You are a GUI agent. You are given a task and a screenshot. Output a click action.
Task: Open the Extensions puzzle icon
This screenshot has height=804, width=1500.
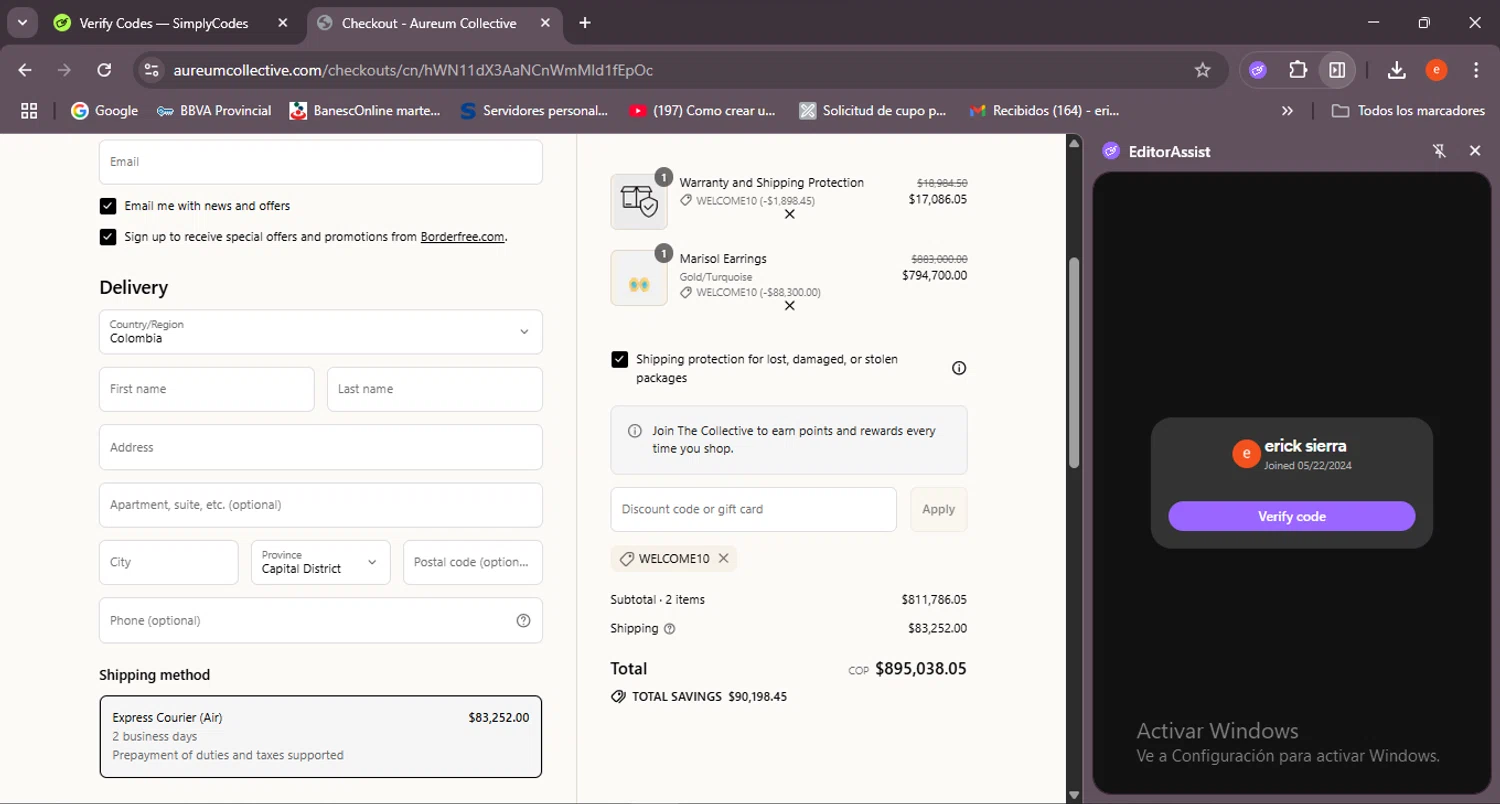click(1298, 70)
